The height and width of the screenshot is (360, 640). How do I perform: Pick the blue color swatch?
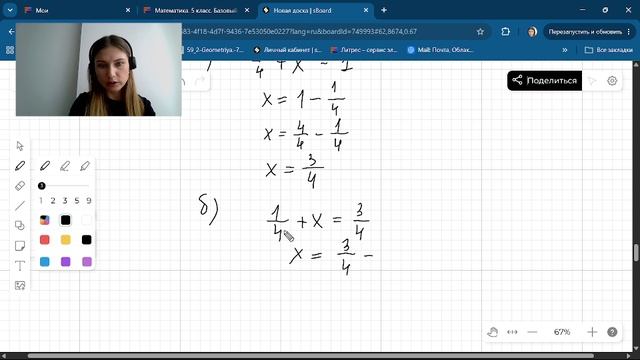(45, 261)
